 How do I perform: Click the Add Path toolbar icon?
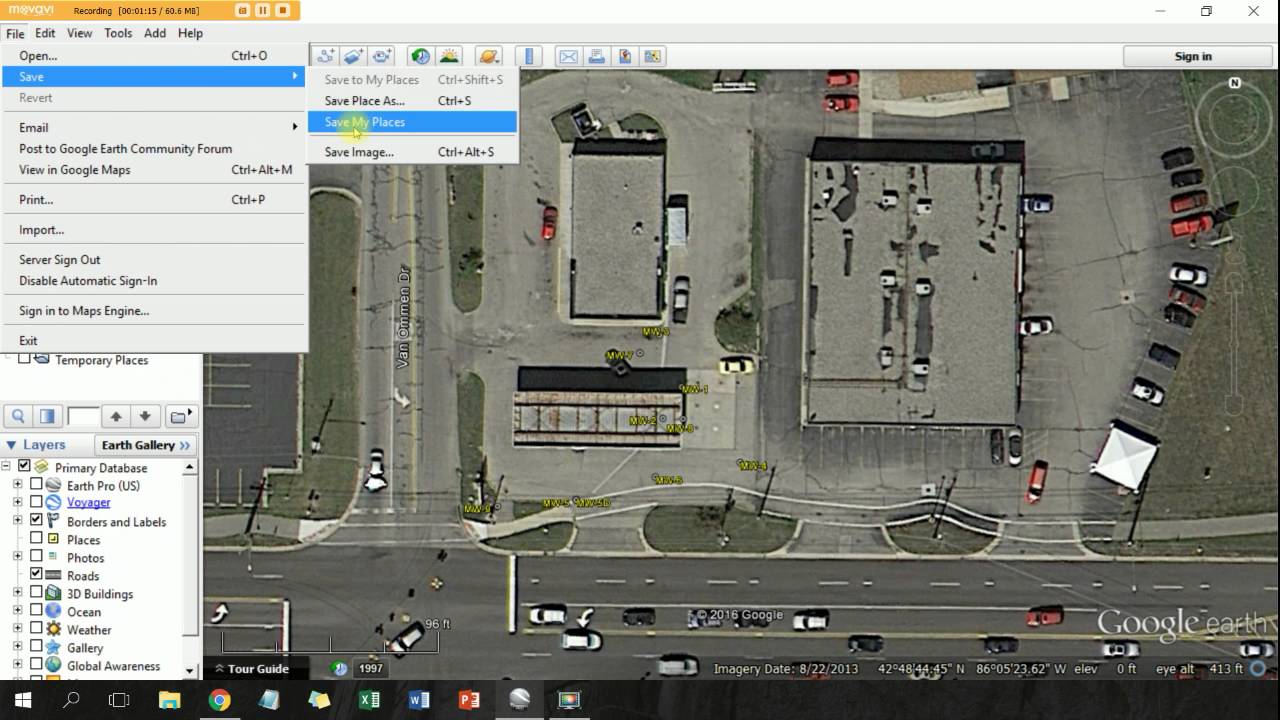click(325, 56)
